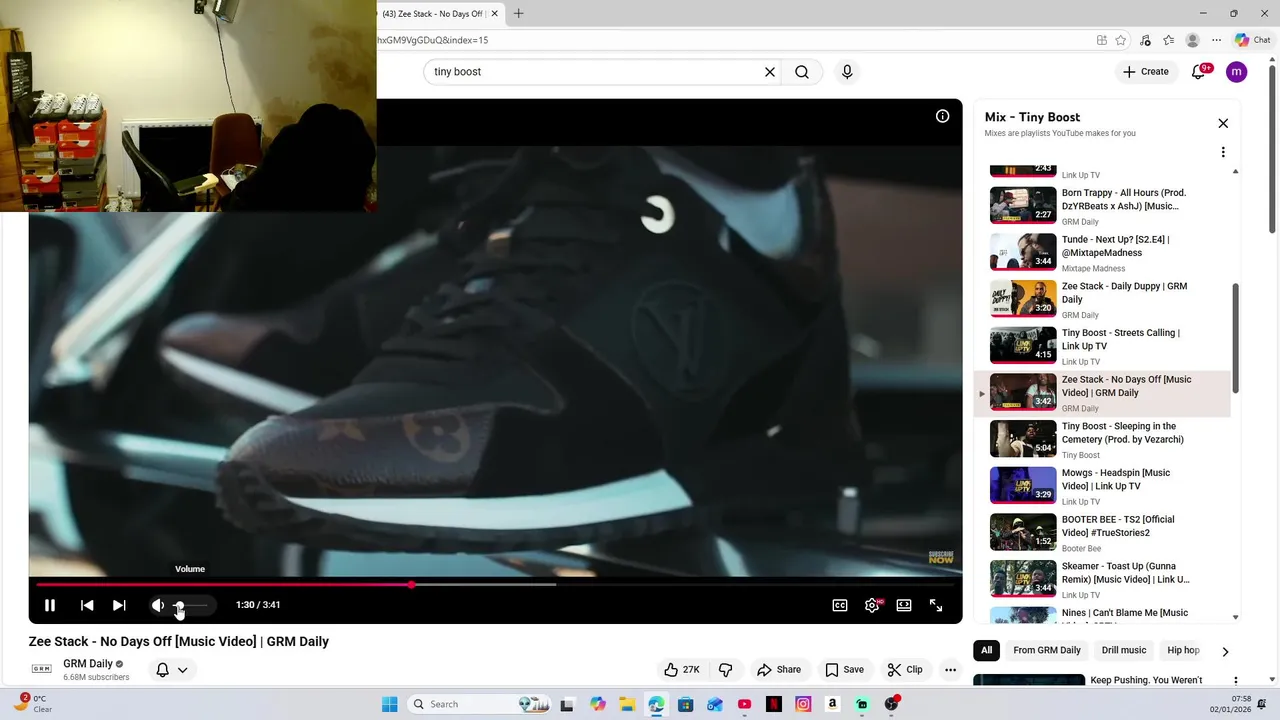Open the GRM Daily channel avatar
The width and height of the screenshot is (1280, 720).
click(41, 669)
